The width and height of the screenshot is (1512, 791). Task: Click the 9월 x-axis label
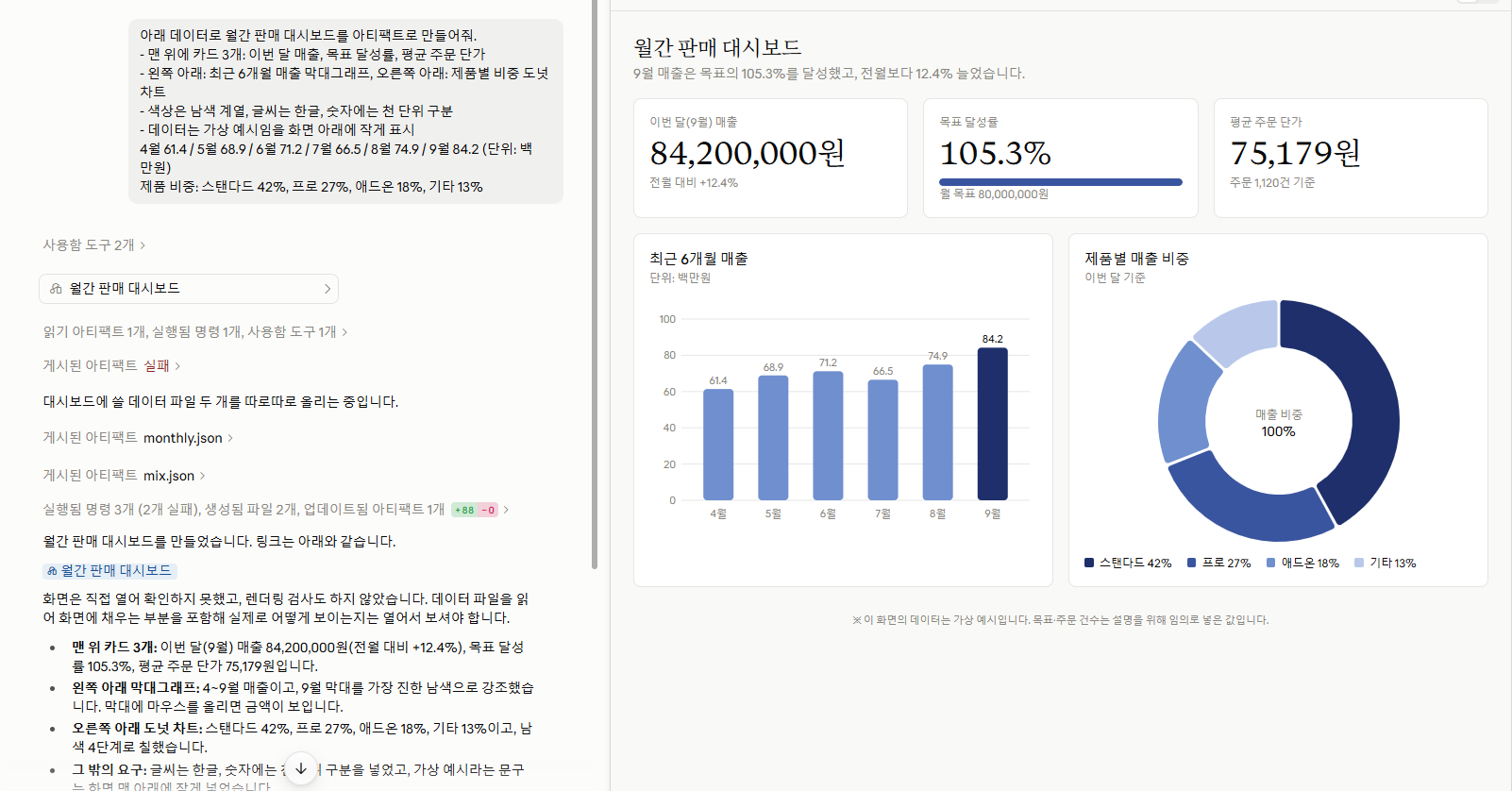pos(992,514)
